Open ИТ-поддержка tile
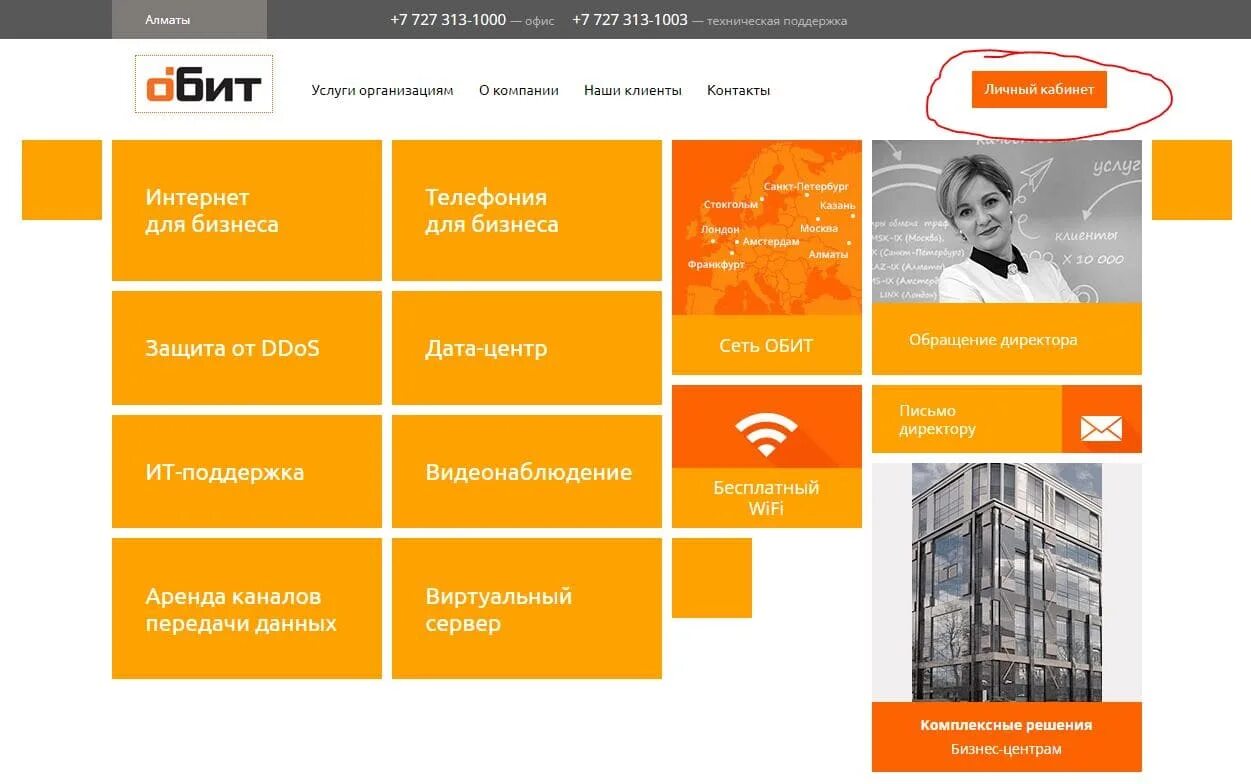This screenshot has width=1251, height=784. pyautogui.click(x=247, y=472)
